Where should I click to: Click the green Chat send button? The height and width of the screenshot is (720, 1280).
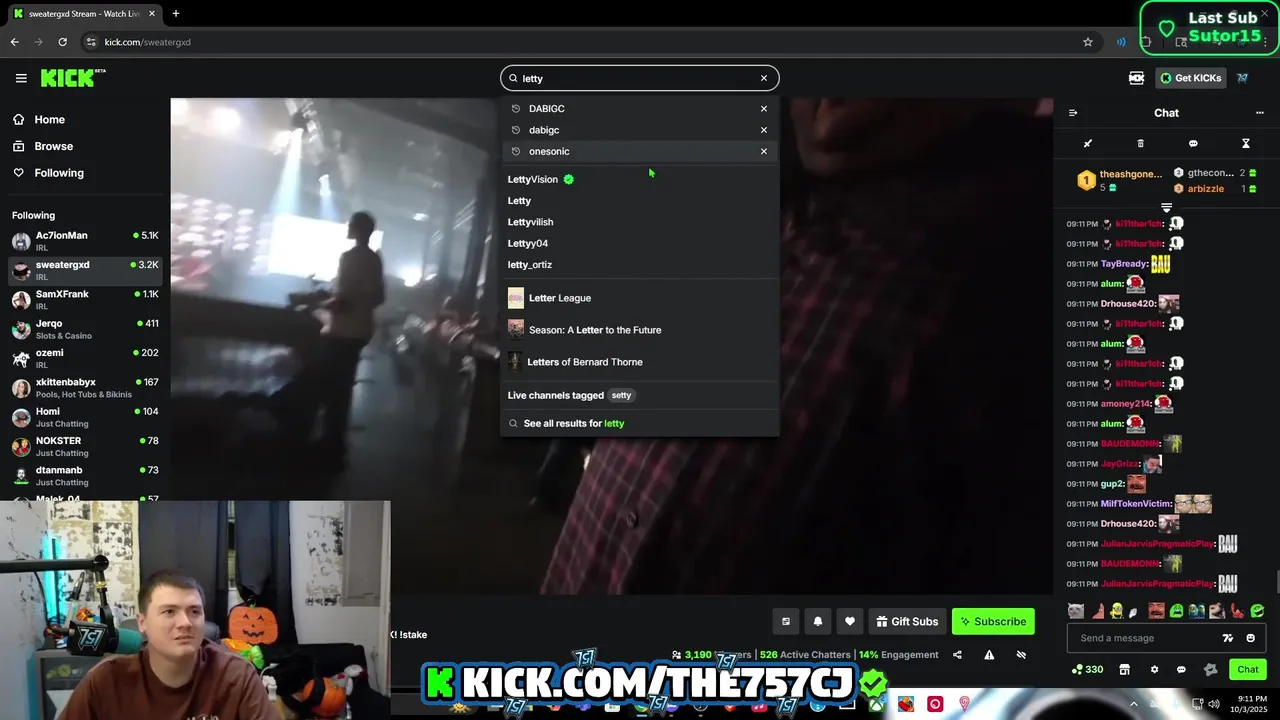pyautogui.click(x=1248, y=670)
